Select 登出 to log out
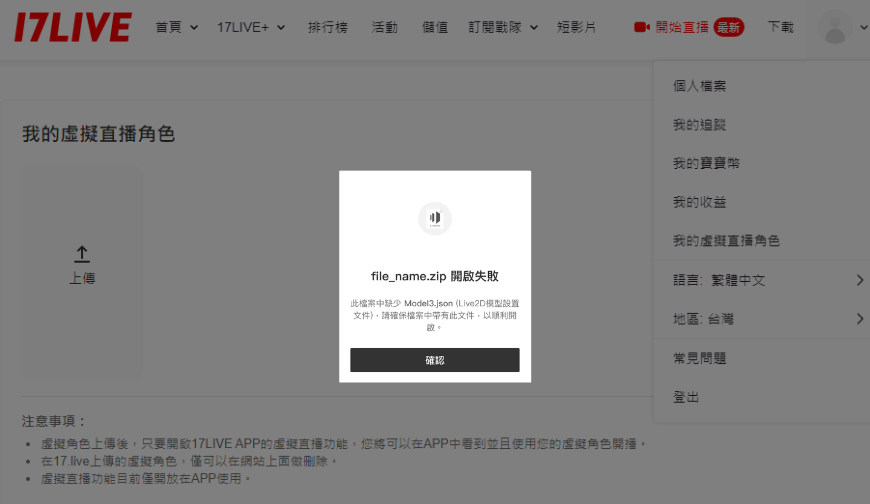This screenshot has height=504, width=870. tap(687, 397)
